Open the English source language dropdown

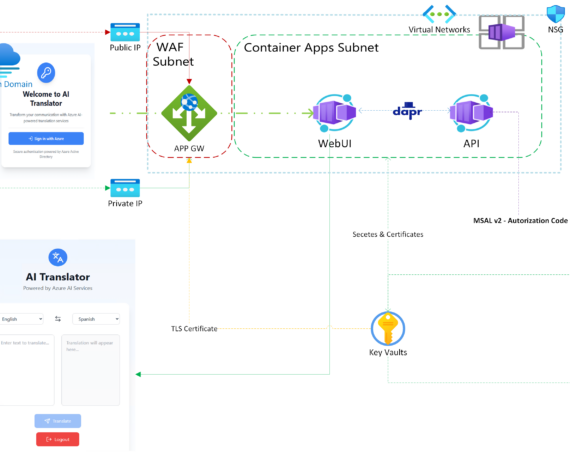[x=21, y=319]
